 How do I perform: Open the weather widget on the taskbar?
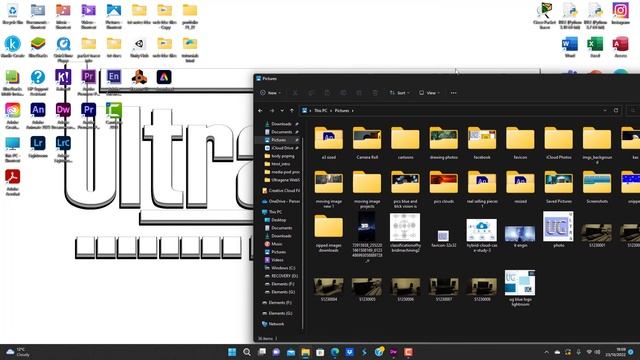coord(18,352)
